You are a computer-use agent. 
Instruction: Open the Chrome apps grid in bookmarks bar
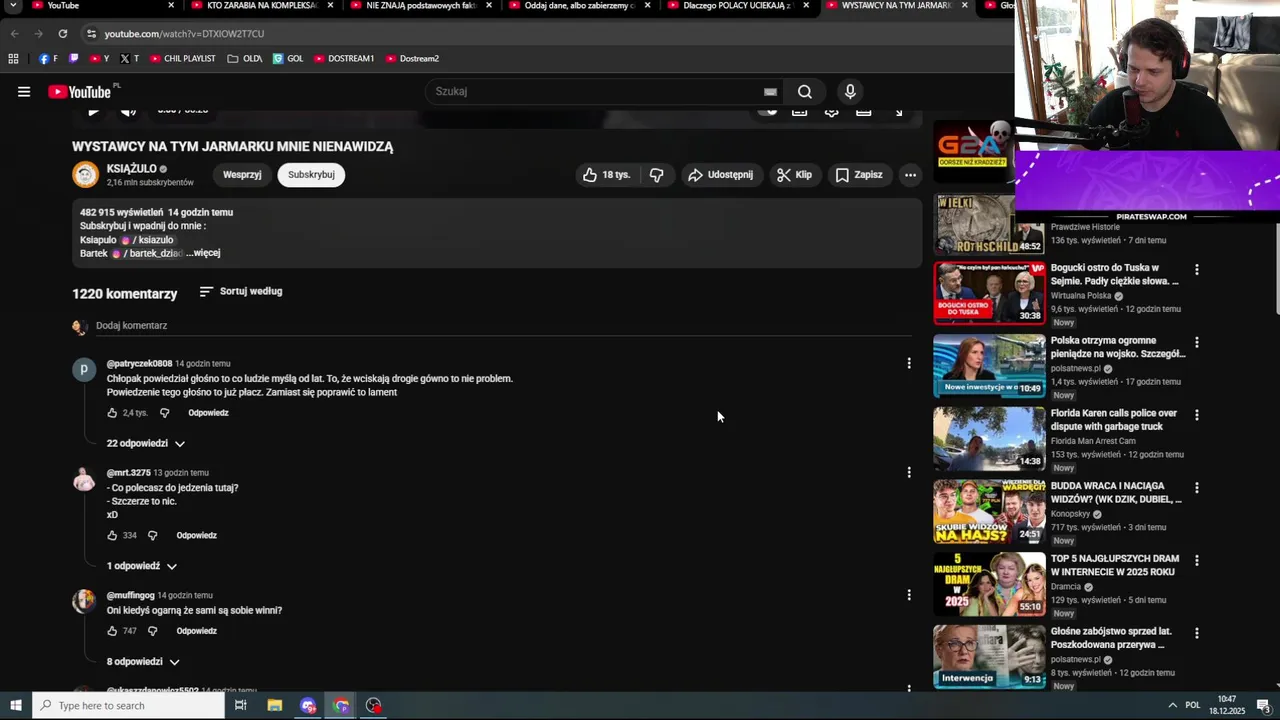tap(13, 59)
